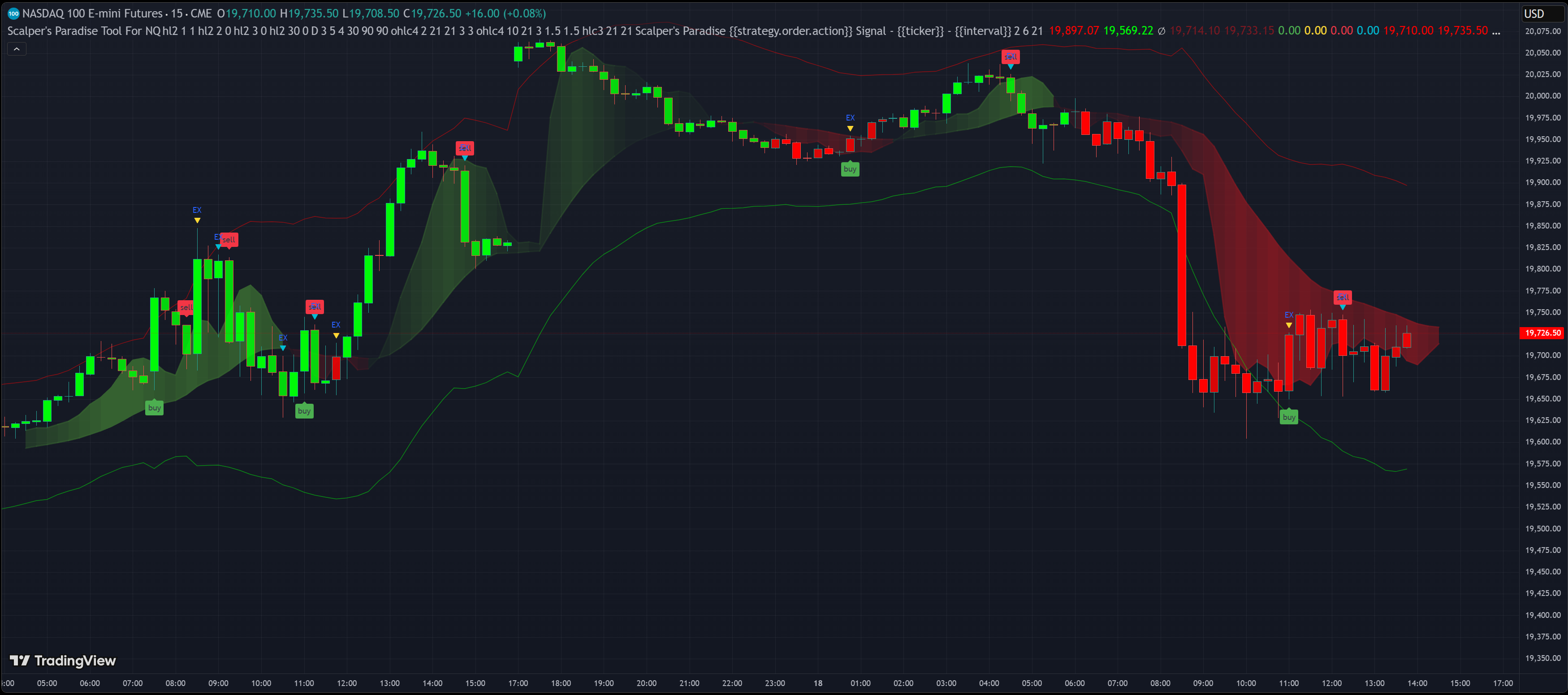Click the 20,000.00 price axis label

pos(1542,95)
